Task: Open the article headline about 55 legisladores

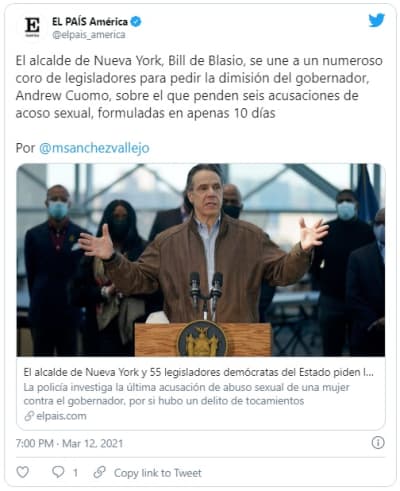Action: [199, 372]
